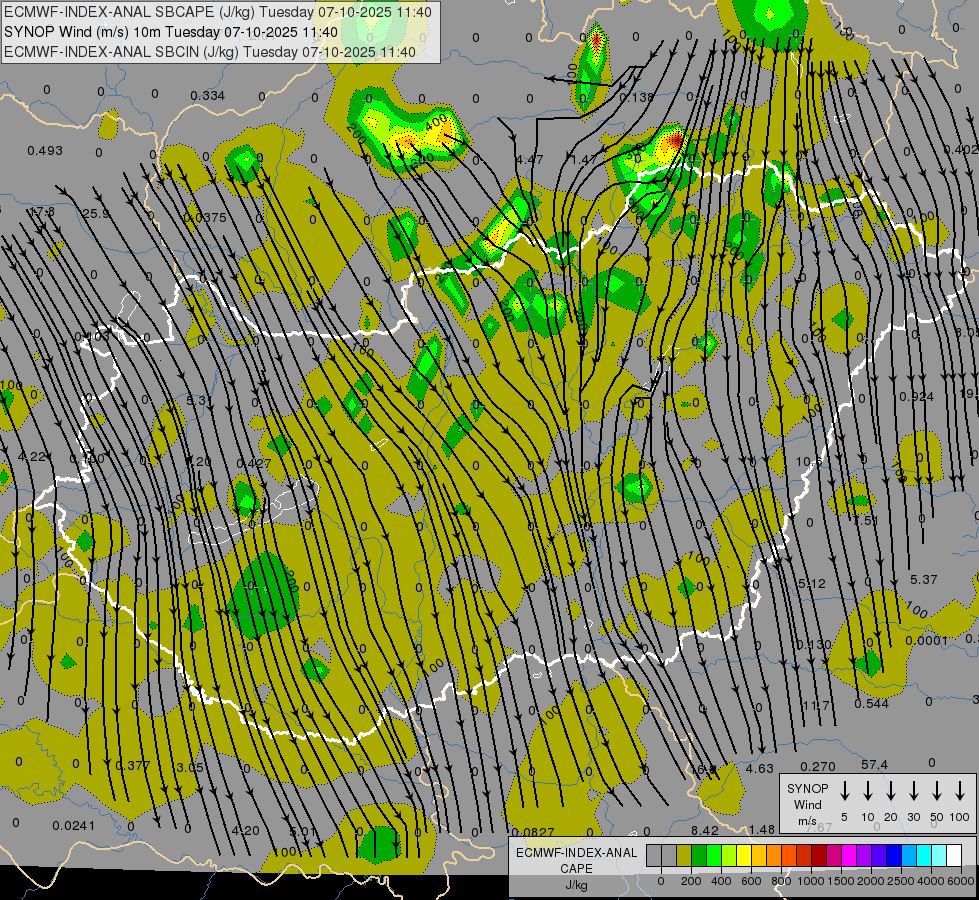This screenshot has height=900, width=979.
Task: Click the map value 57.4
Action: tap(874, 764)
